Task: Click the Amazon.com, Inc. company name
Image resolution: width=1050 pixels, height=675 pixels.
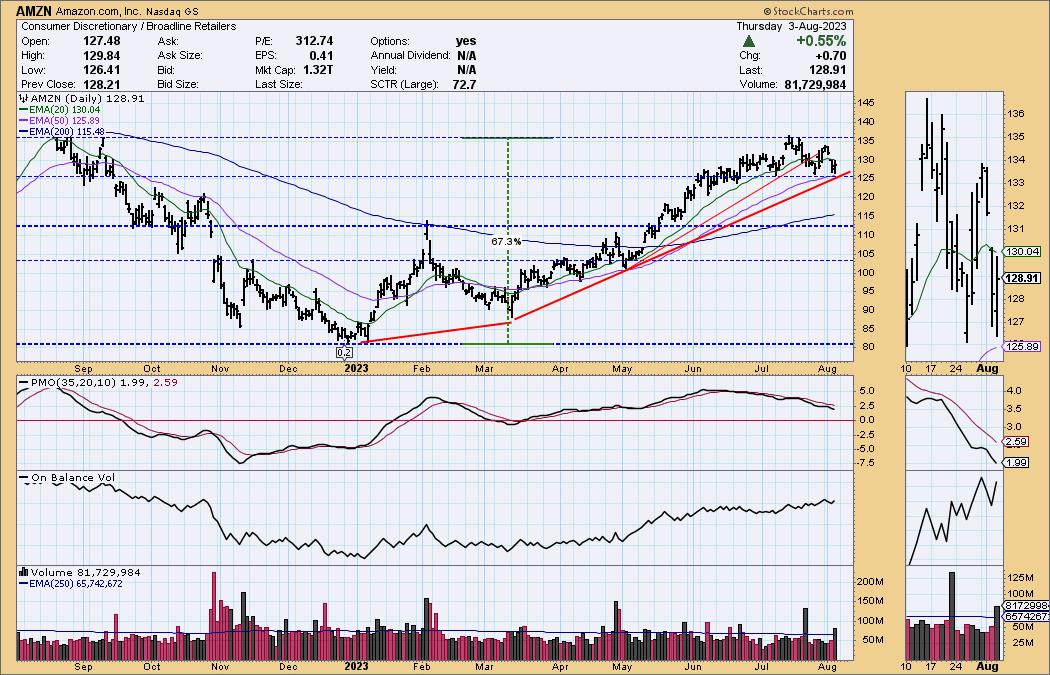Action: [96, 11]
